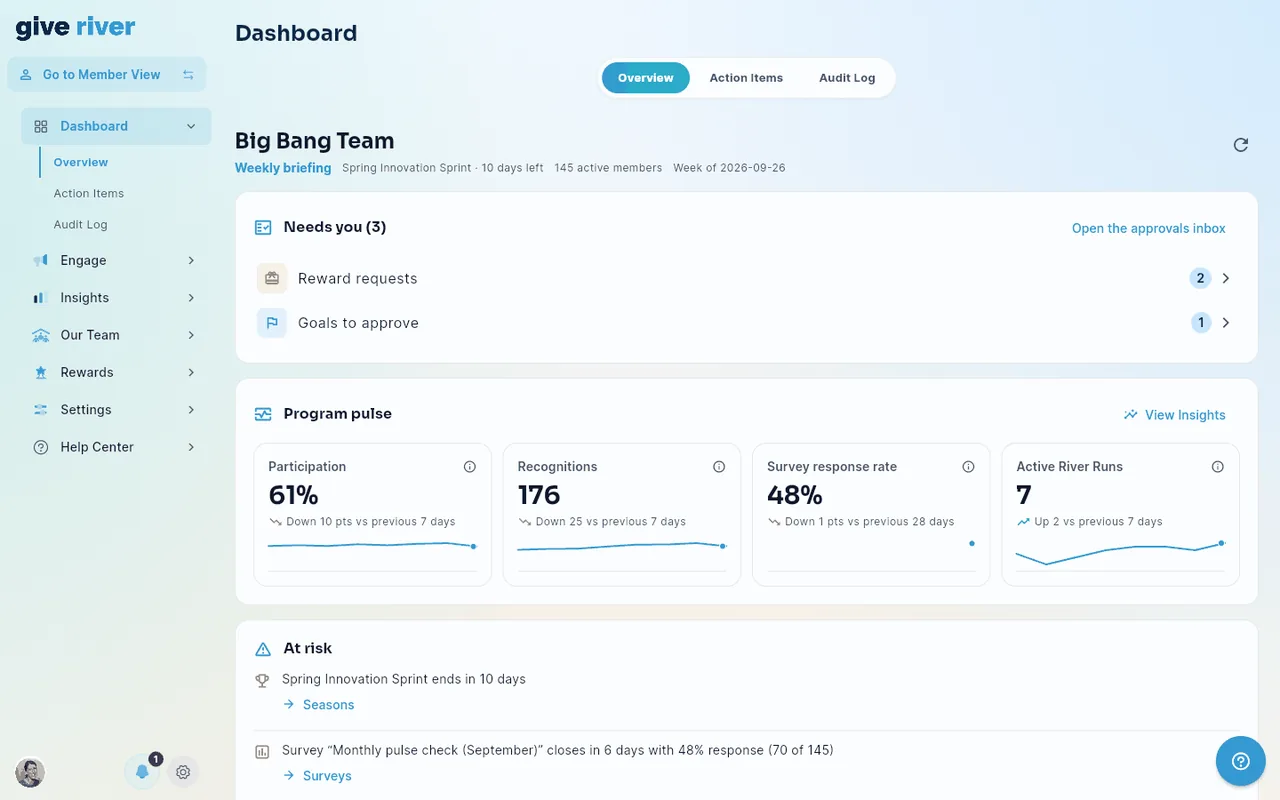Open Reward requests row arrow
The width and height of the screenshot is (1280, 800).
pos(1226,278)
